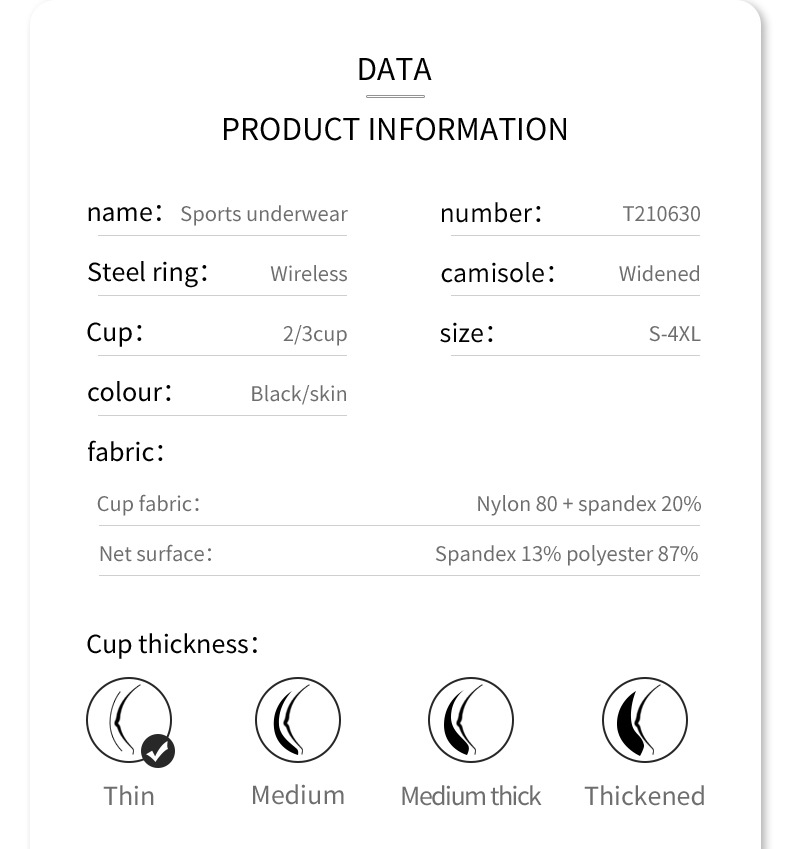This screenshot has height=849, width=790.
Task: Click the Thin label text
Action: tap(129, 796)
